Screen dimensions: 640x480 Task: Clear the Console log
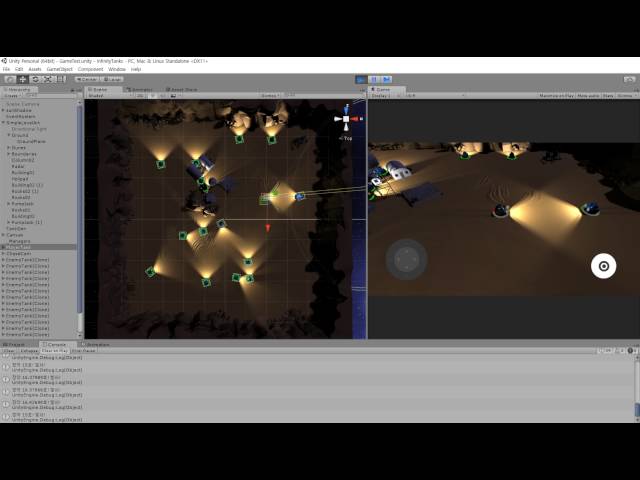point(9,351)
